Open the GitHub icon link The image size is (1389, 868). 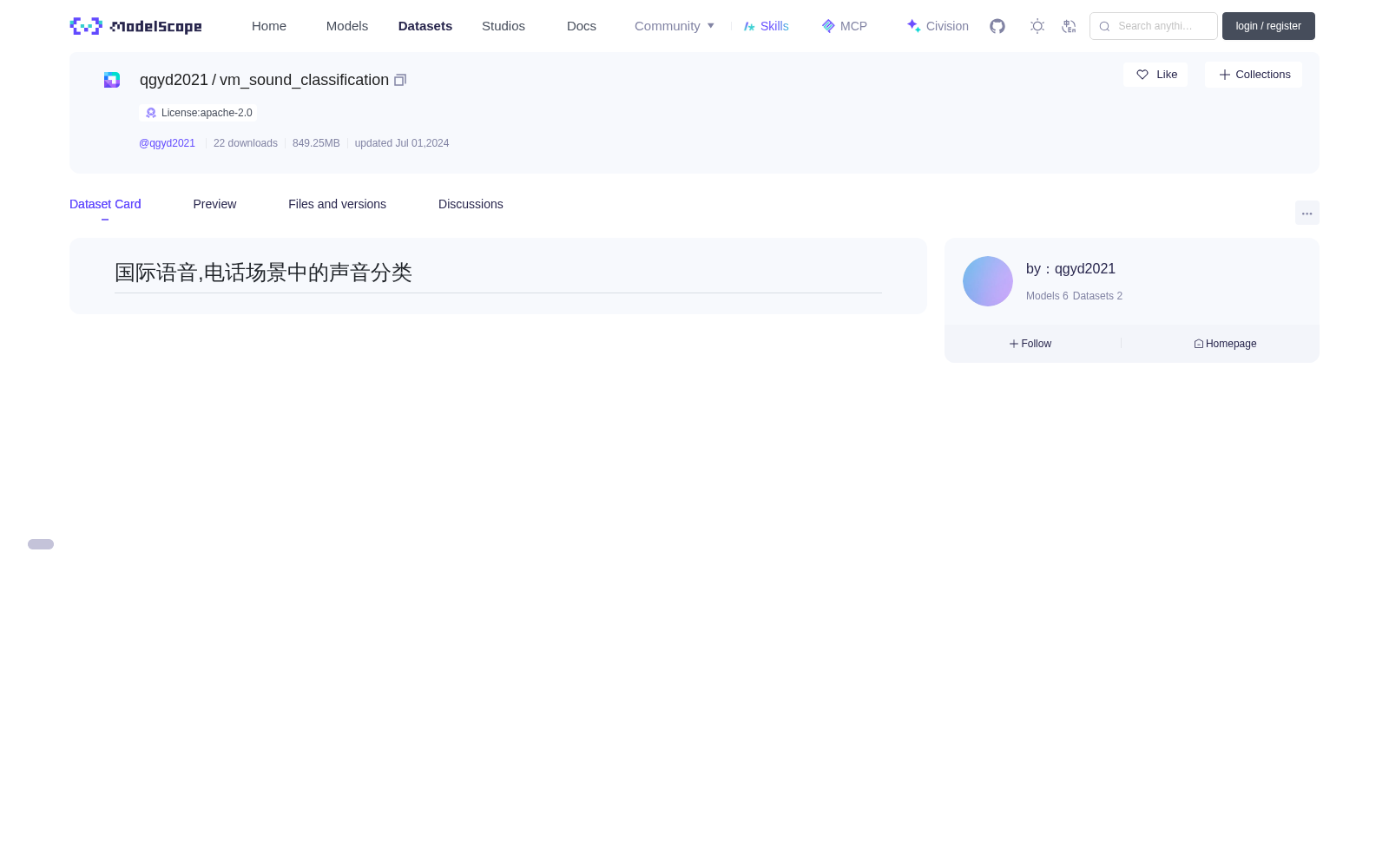tap(997, 26)
